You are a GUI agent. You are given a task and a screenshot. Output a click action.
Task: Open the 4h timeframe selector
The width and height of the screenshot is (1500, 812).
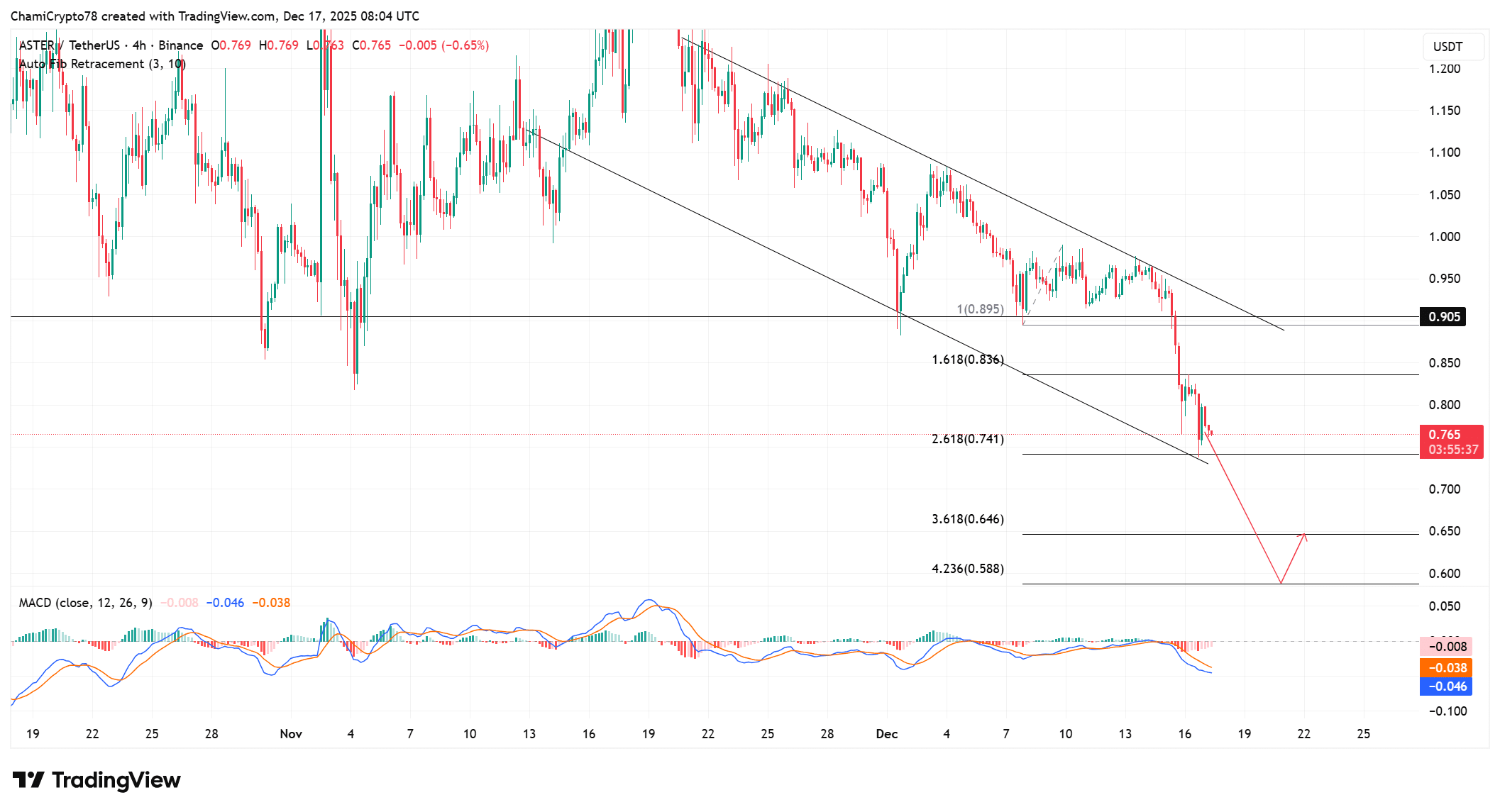139,45
